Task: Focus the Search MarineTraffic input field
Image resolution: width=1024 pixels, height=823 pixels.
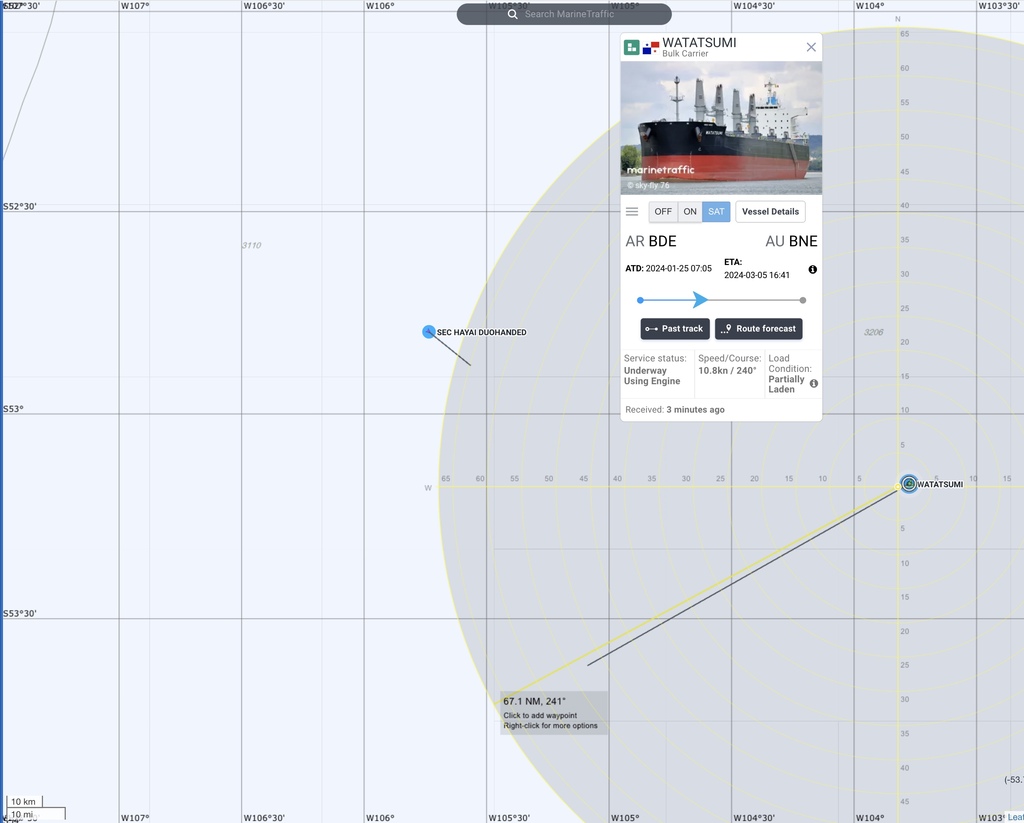Action: (x=564, y=14)
